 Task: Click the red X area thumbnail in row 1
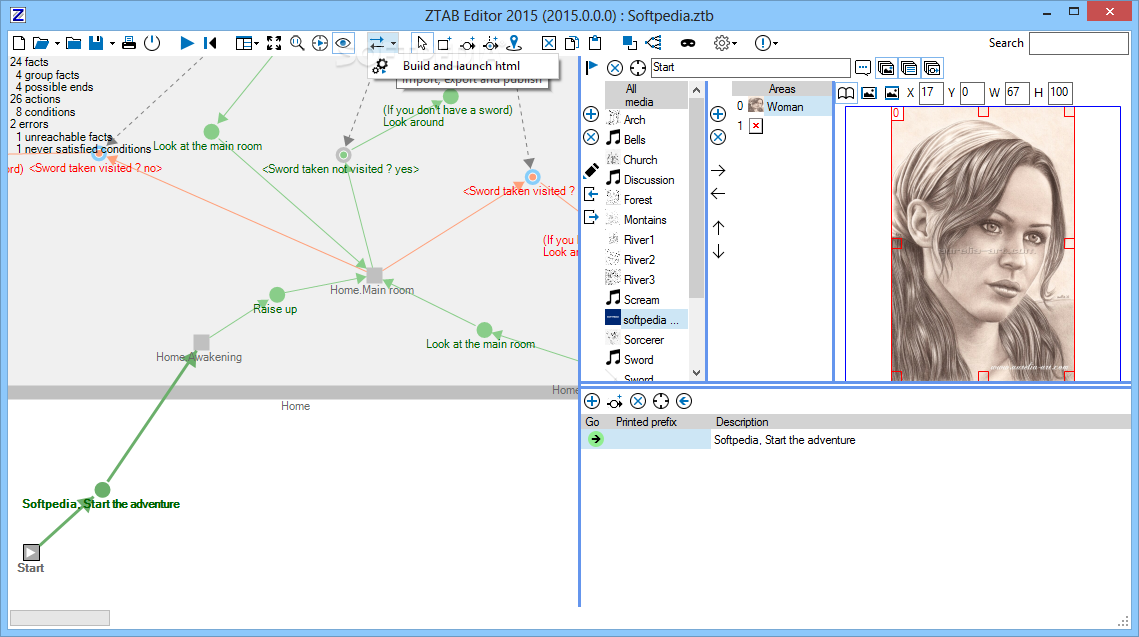point(756,126)
